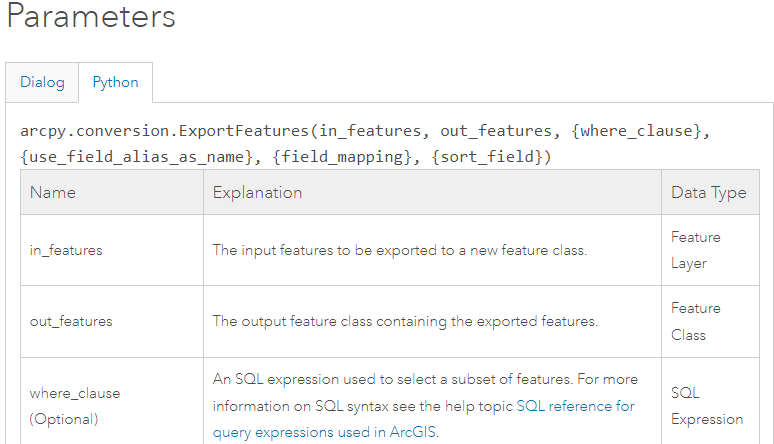Click the Feature Class data type cell
The width and height of the screenshot is (774, 444).
tap(710, 322)
